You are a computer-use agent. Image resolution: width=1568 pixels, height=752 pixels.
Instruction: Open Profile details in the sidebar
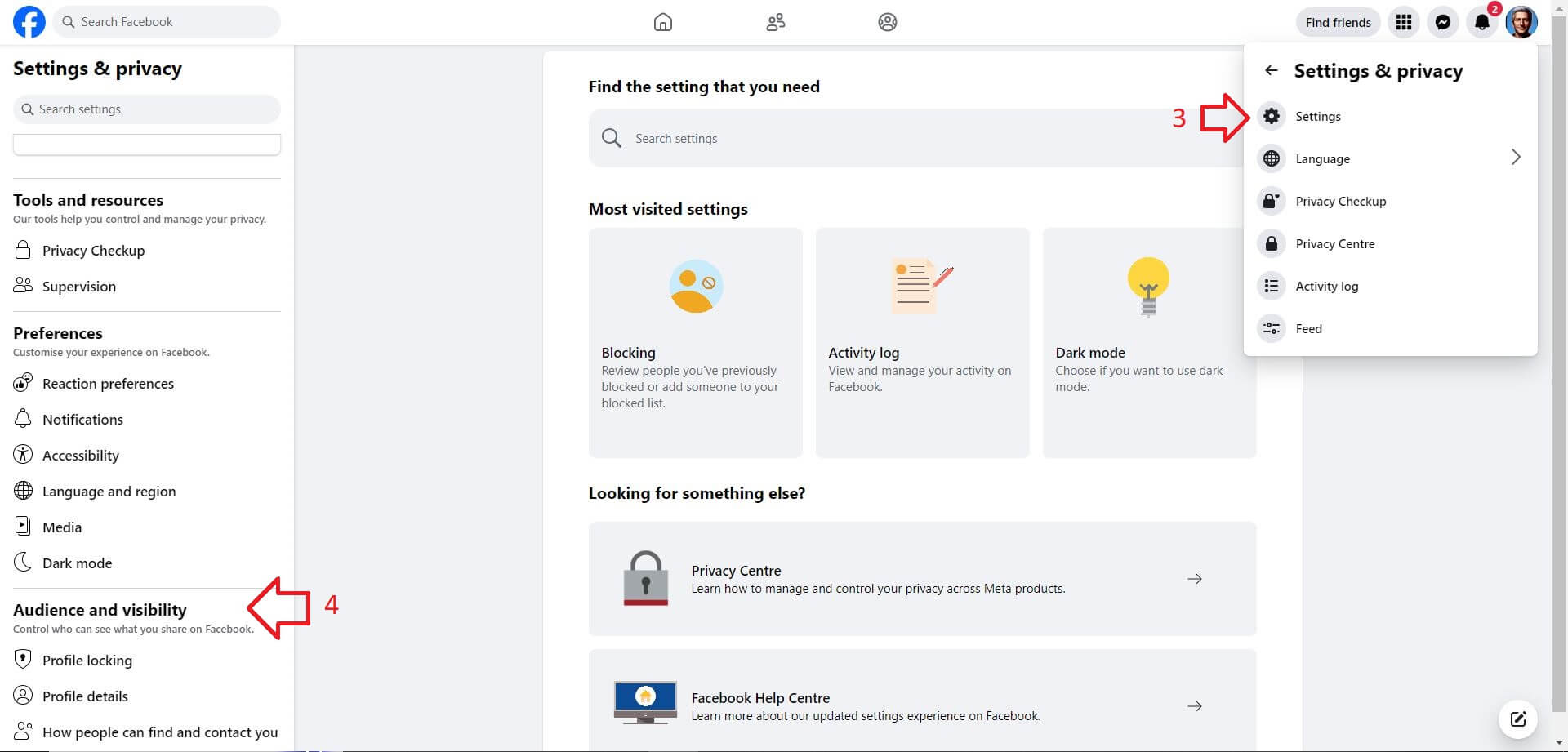[x=85, y=696]
